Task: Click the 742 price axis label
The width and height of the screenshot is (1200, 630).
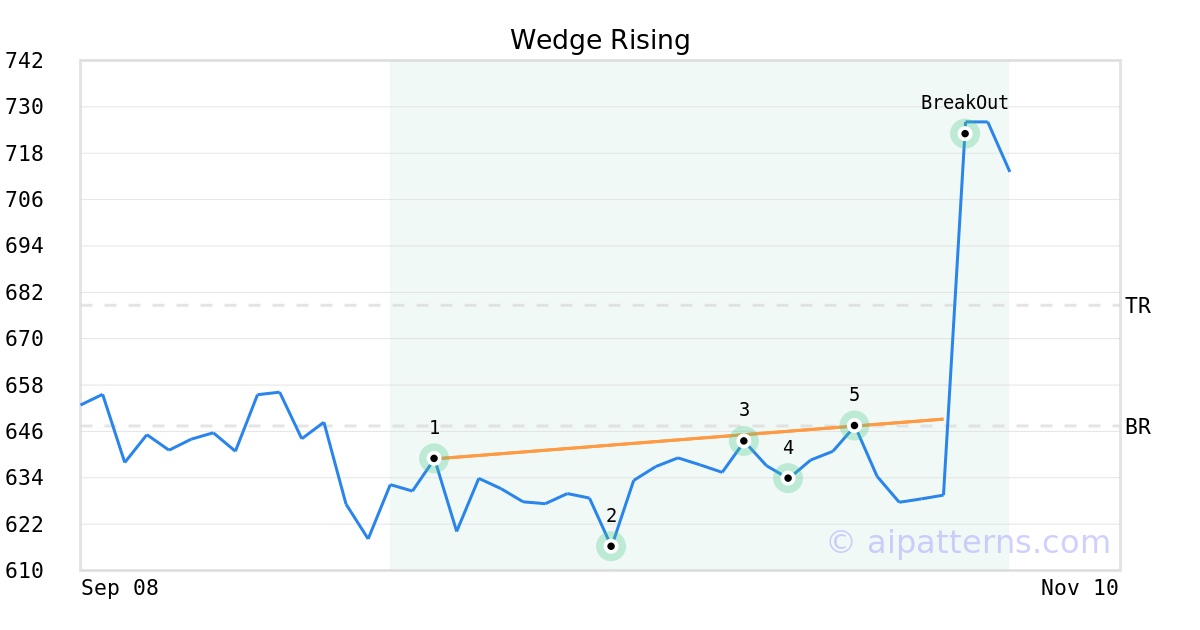Action: 25,61
